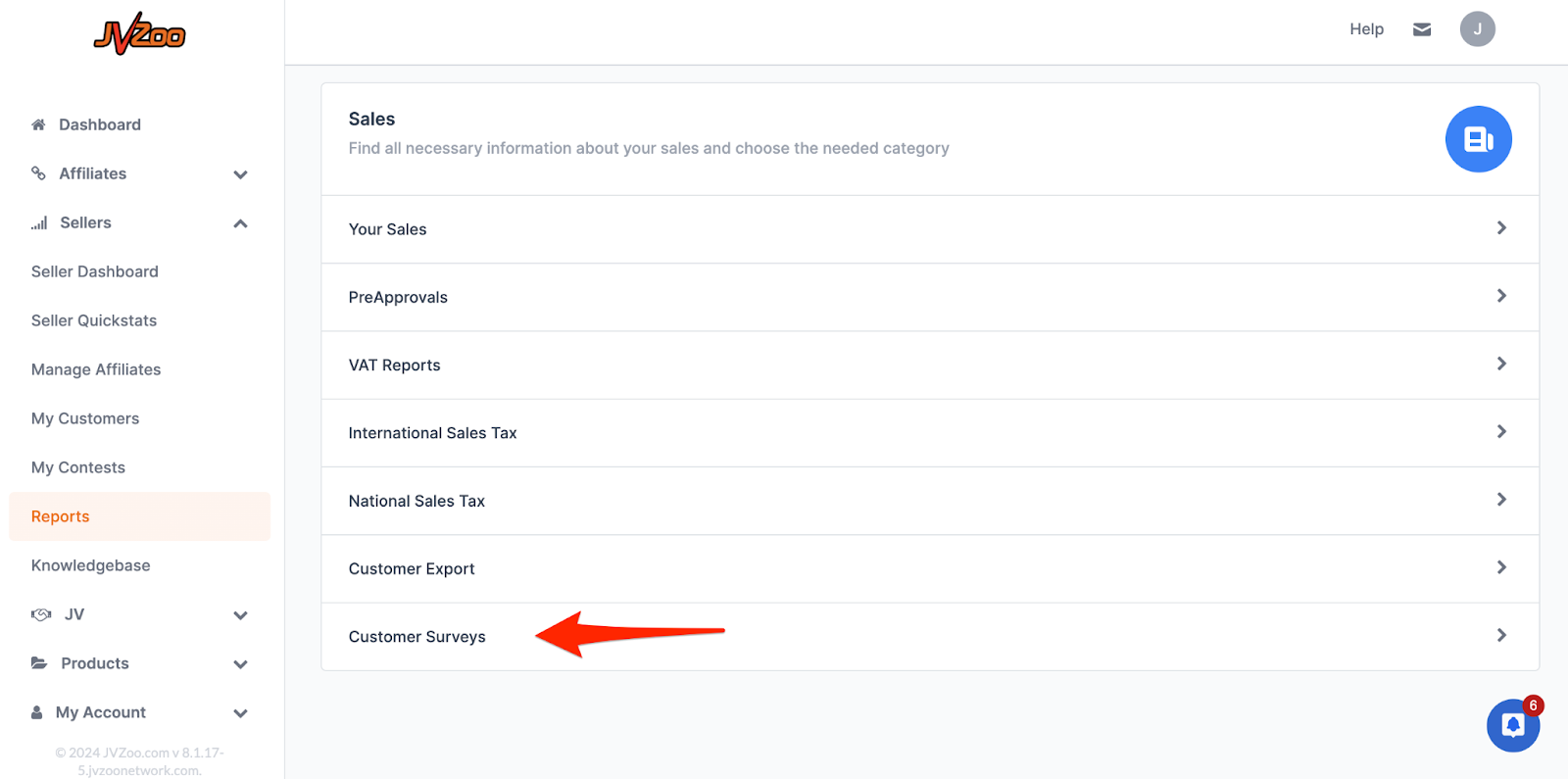
Task: Click chevron arrow on Your Sales row
Action: (1501, 228)
